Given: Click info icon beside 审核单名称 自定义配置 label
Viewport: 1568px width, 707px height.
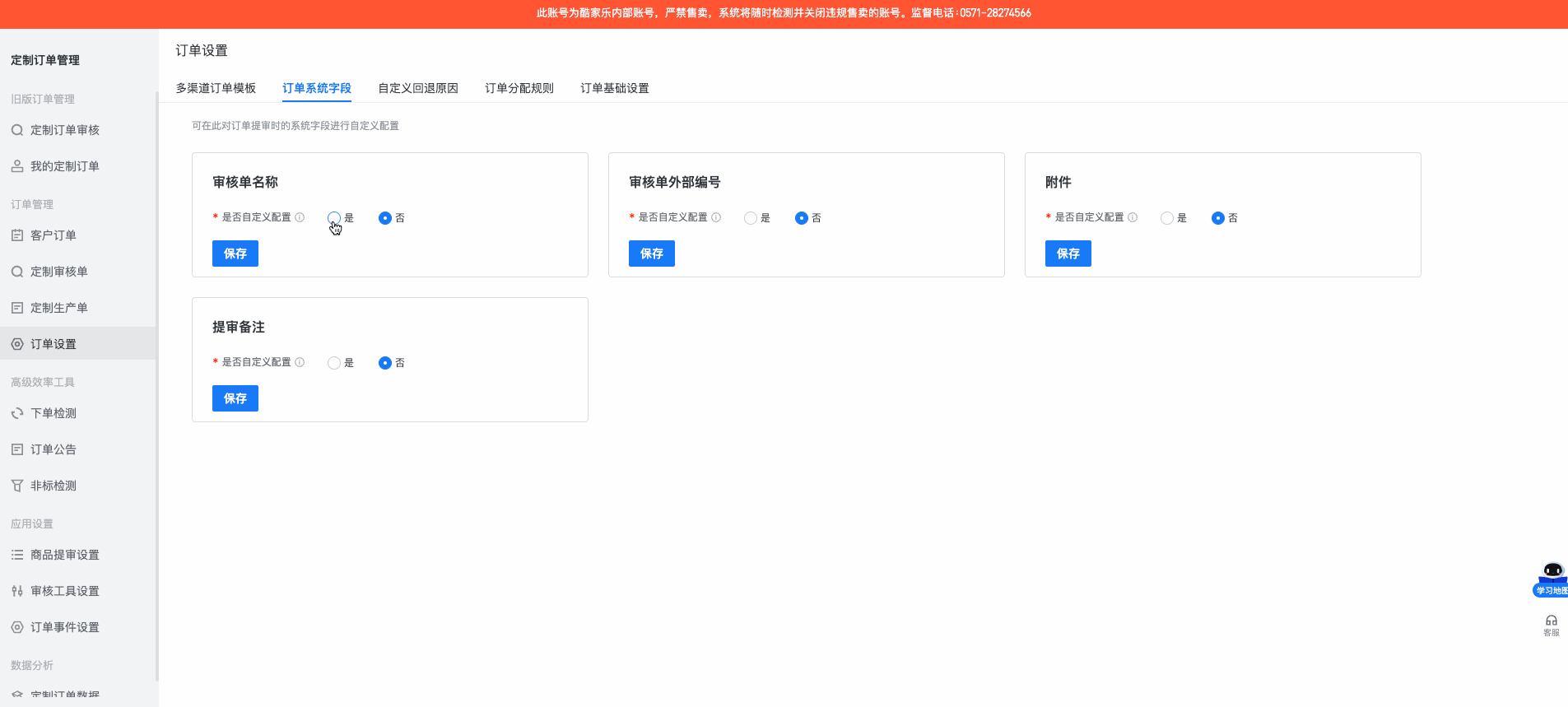Looking at the screenshot, I should (x=300, y=217).
